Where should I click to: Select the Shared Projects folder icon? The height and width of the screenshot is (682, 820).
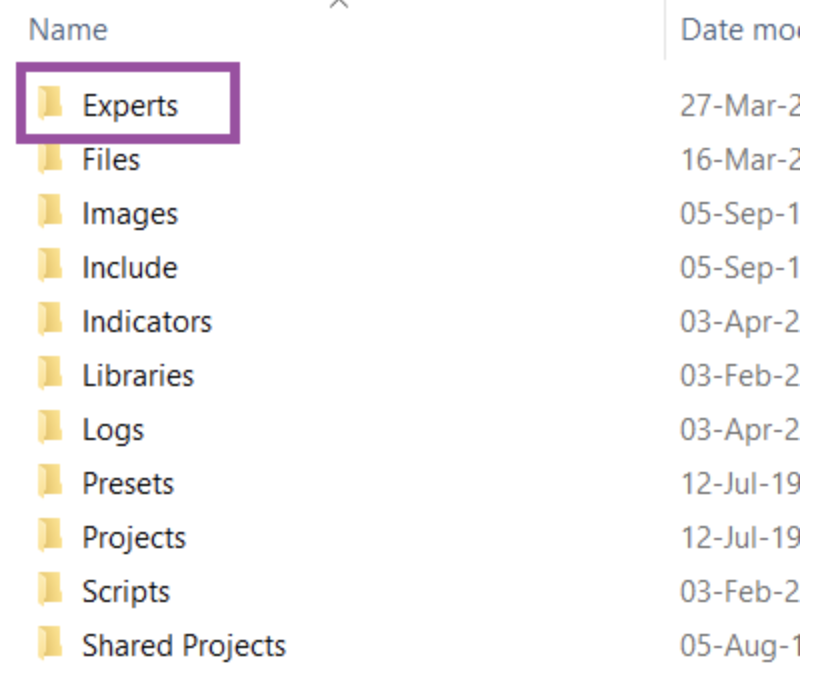[x=51, y=643]
